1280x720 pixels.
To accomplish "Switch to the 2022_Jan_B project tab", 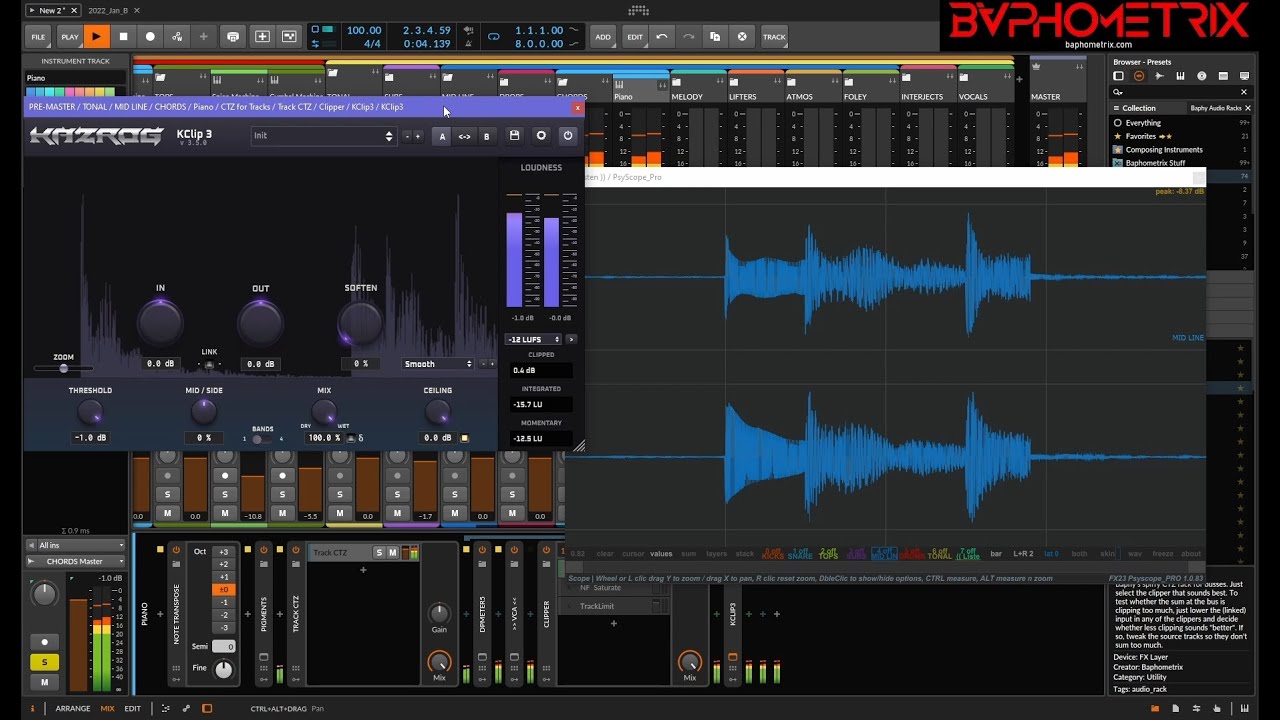I will [108, 10].
